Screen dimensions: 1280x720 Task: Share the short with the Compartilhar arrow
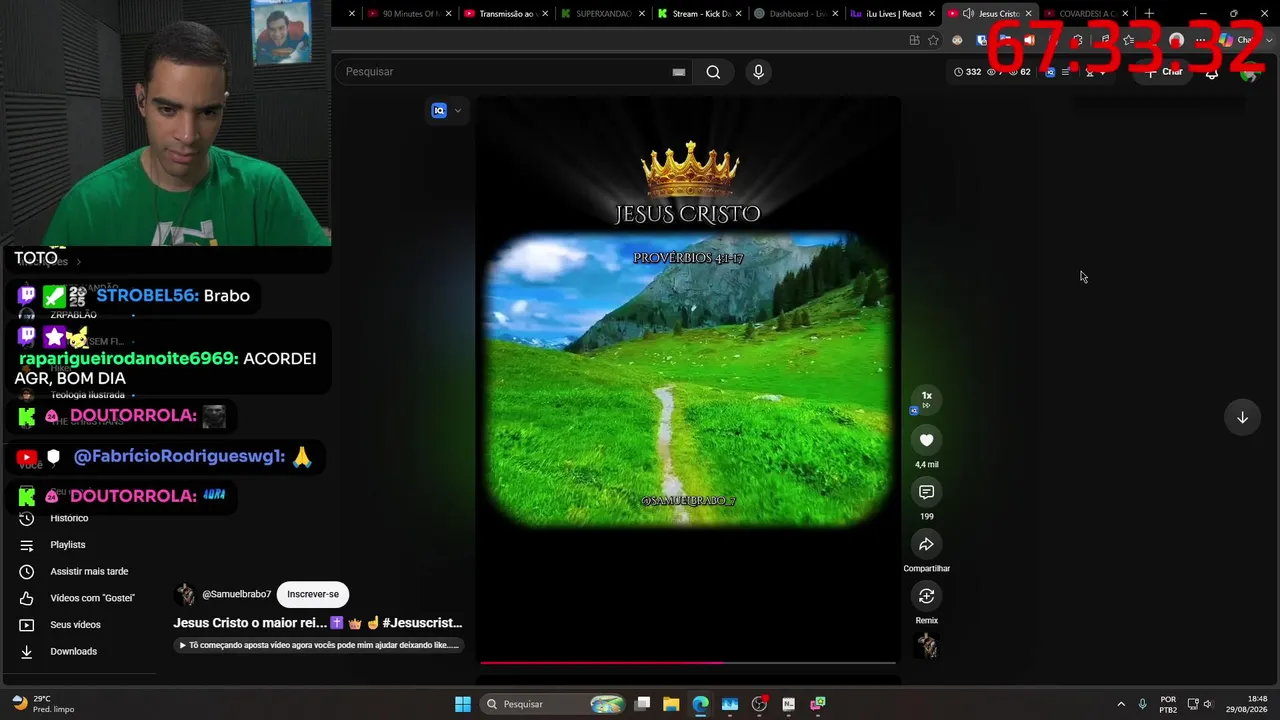pos(926,544)
